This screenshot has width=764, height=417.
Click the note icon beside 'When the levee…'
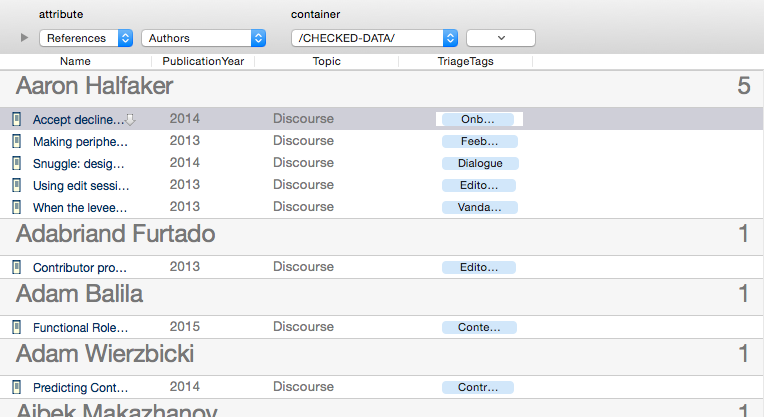(16, 207)
